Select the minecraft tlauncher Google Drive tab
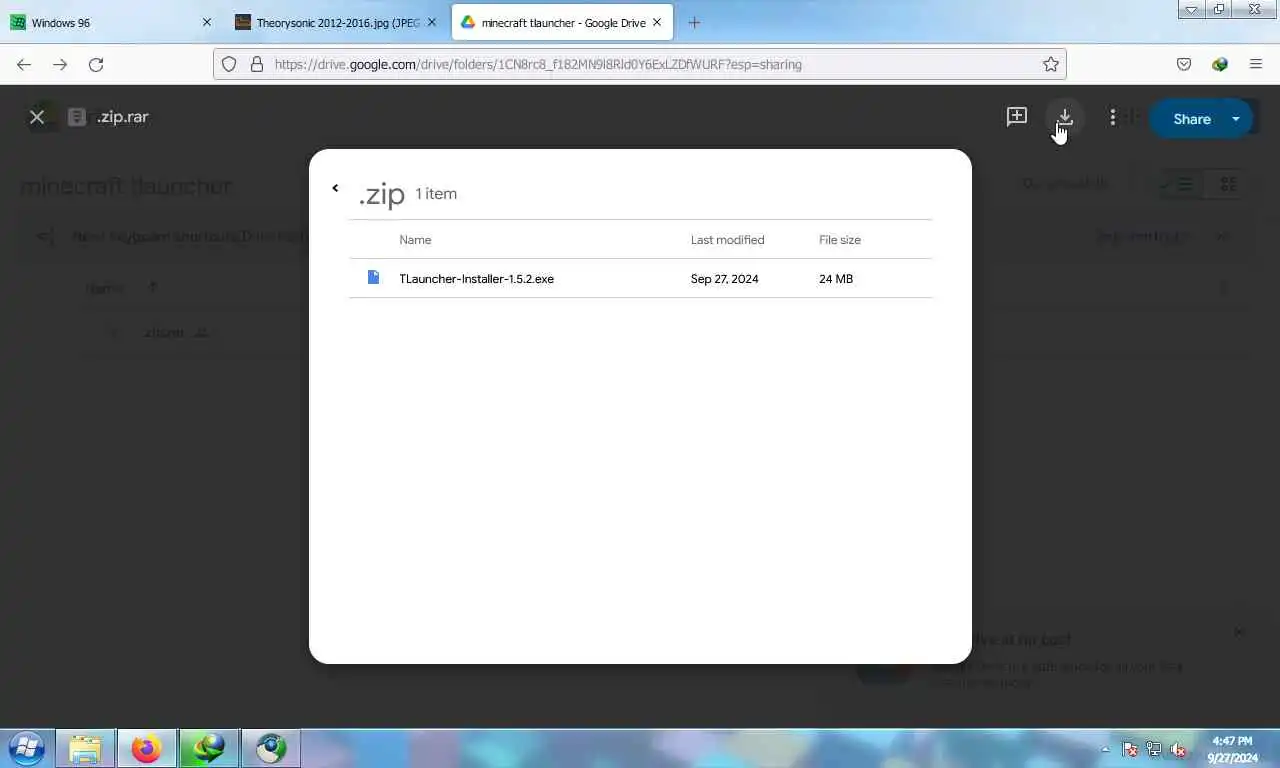1280x768 pixels. [562, 22]
